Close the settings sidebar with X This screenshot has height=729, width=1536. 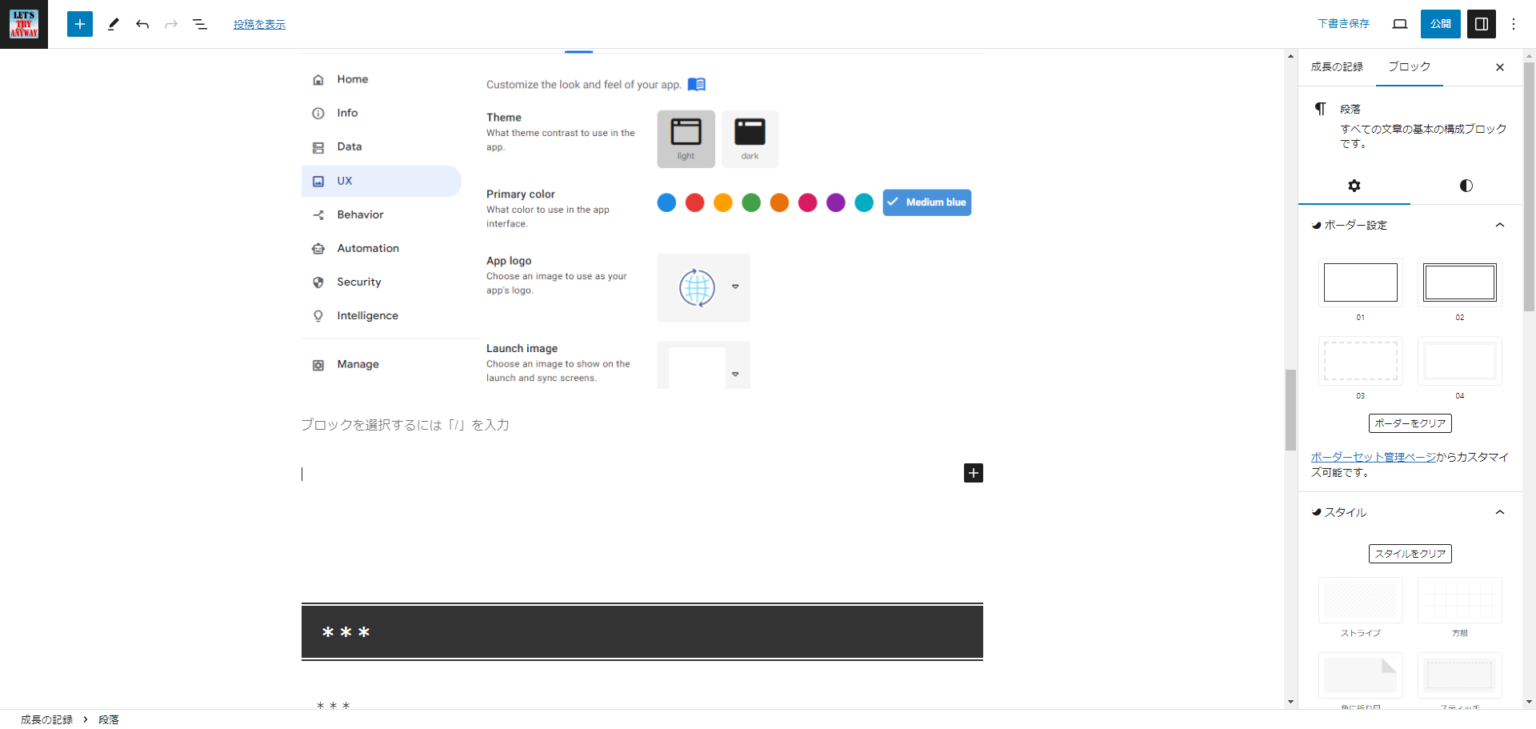(x=1499, y=67)
